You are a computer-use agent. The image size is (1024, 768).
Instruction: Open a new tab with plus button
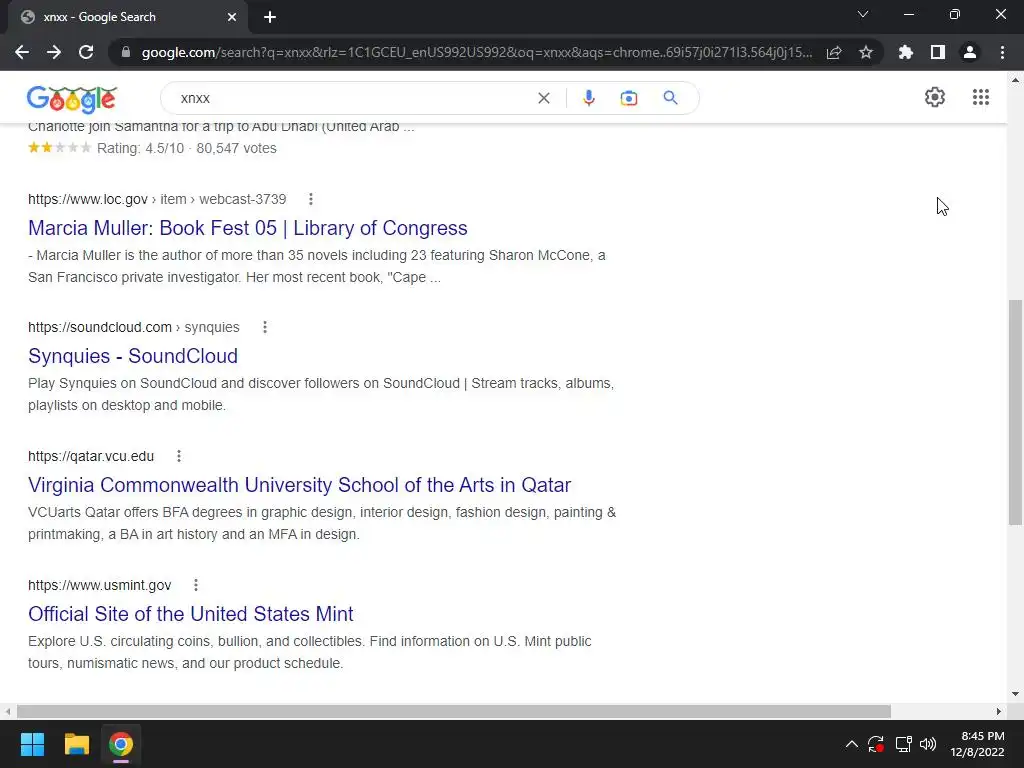(270, 17)
